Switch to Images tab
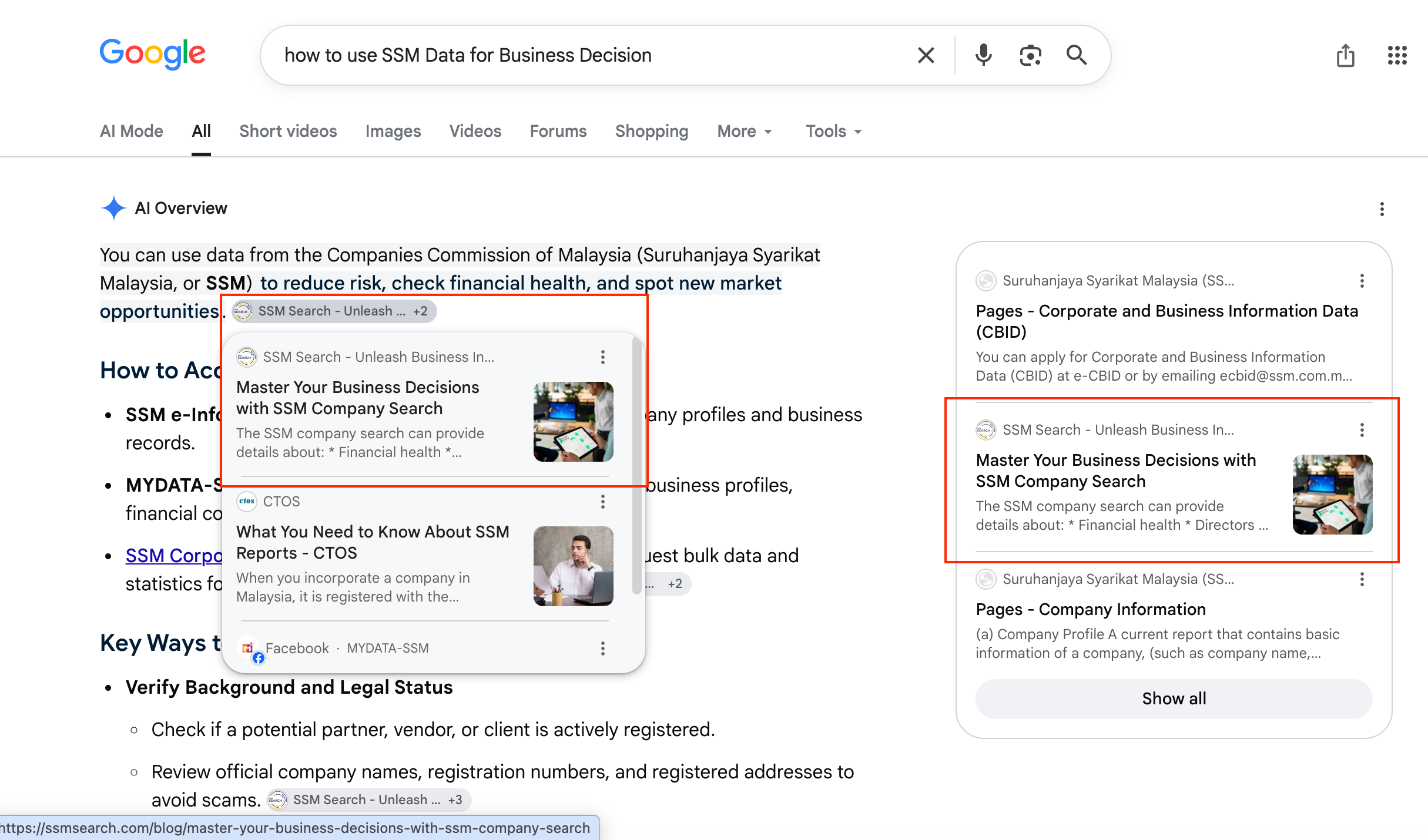The height and width of the screenshot is (840, 1428). click(x=393, y=131)
